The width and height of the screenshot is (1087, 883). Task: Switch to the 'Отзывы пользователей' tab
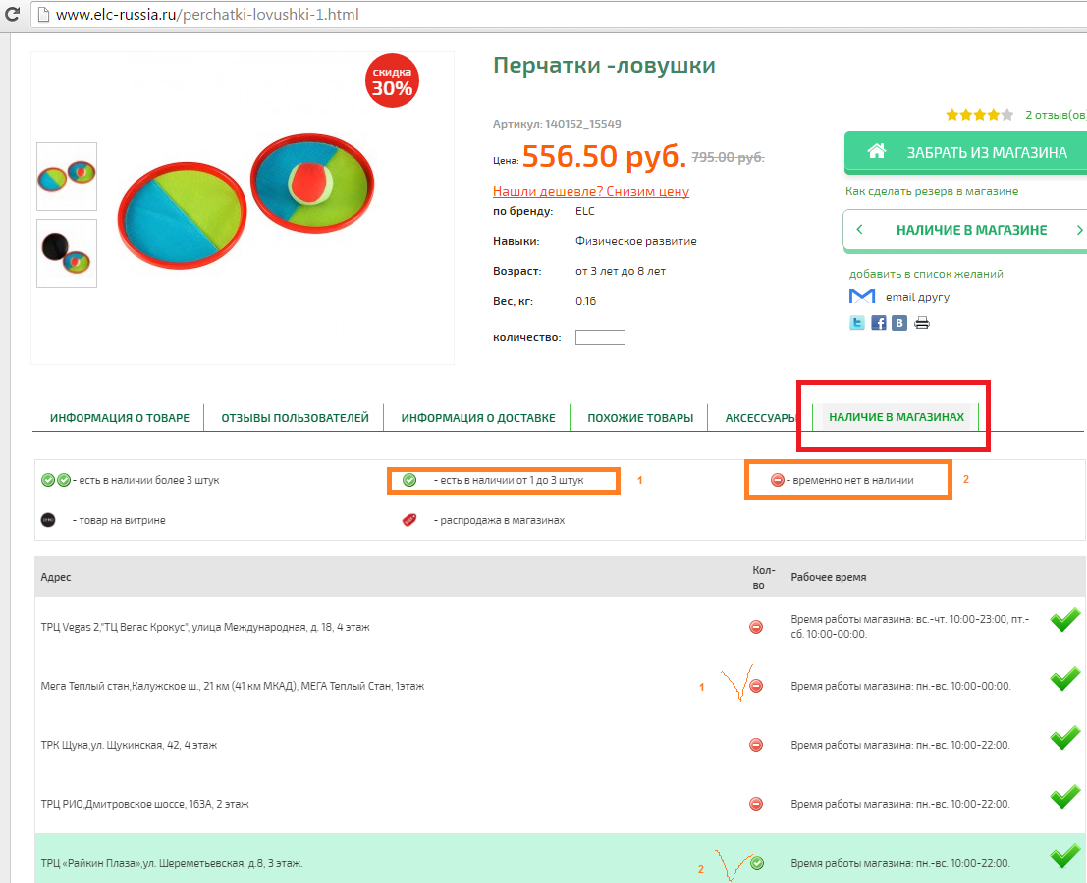coord(295,418)
